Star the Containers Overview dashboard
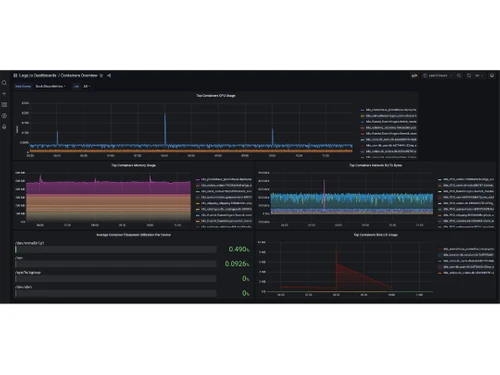This screenshot has width=500, height=375. pos(101,76)
